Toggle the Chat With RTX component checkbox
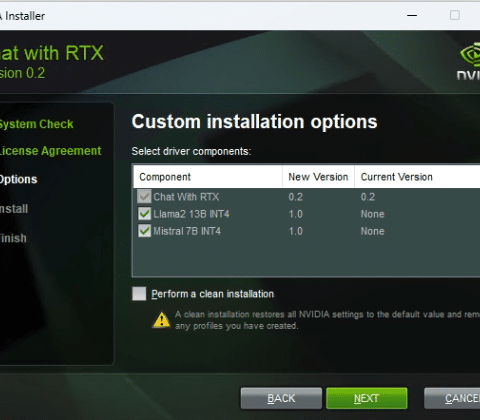The width and height of the screenshot is (480, 420). coord(144,197)
